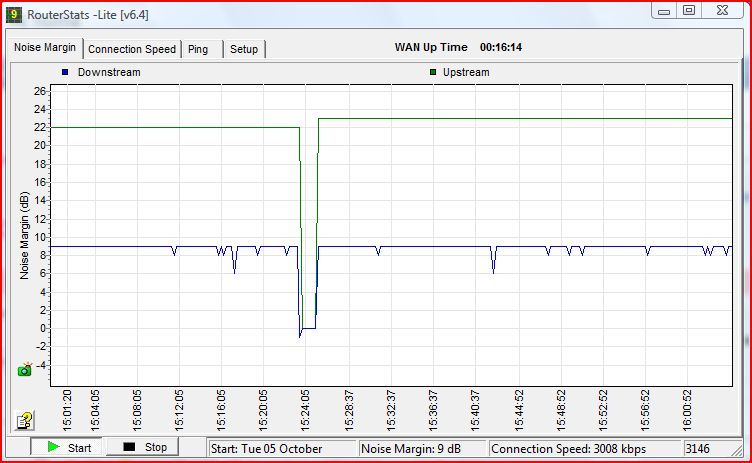Click the Start date status field
This screenshot has width=752, height=463.
click(x=281, y=448)
